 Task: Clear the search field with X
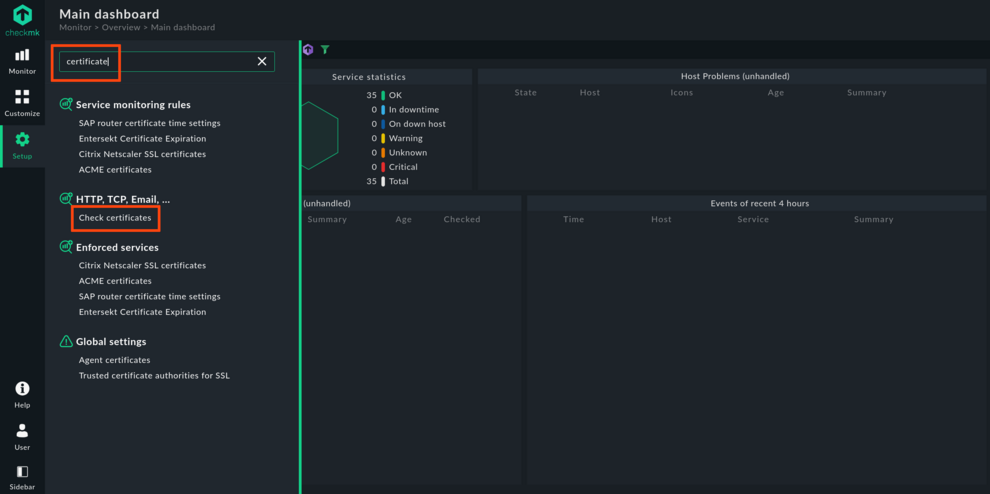point(262,61)
